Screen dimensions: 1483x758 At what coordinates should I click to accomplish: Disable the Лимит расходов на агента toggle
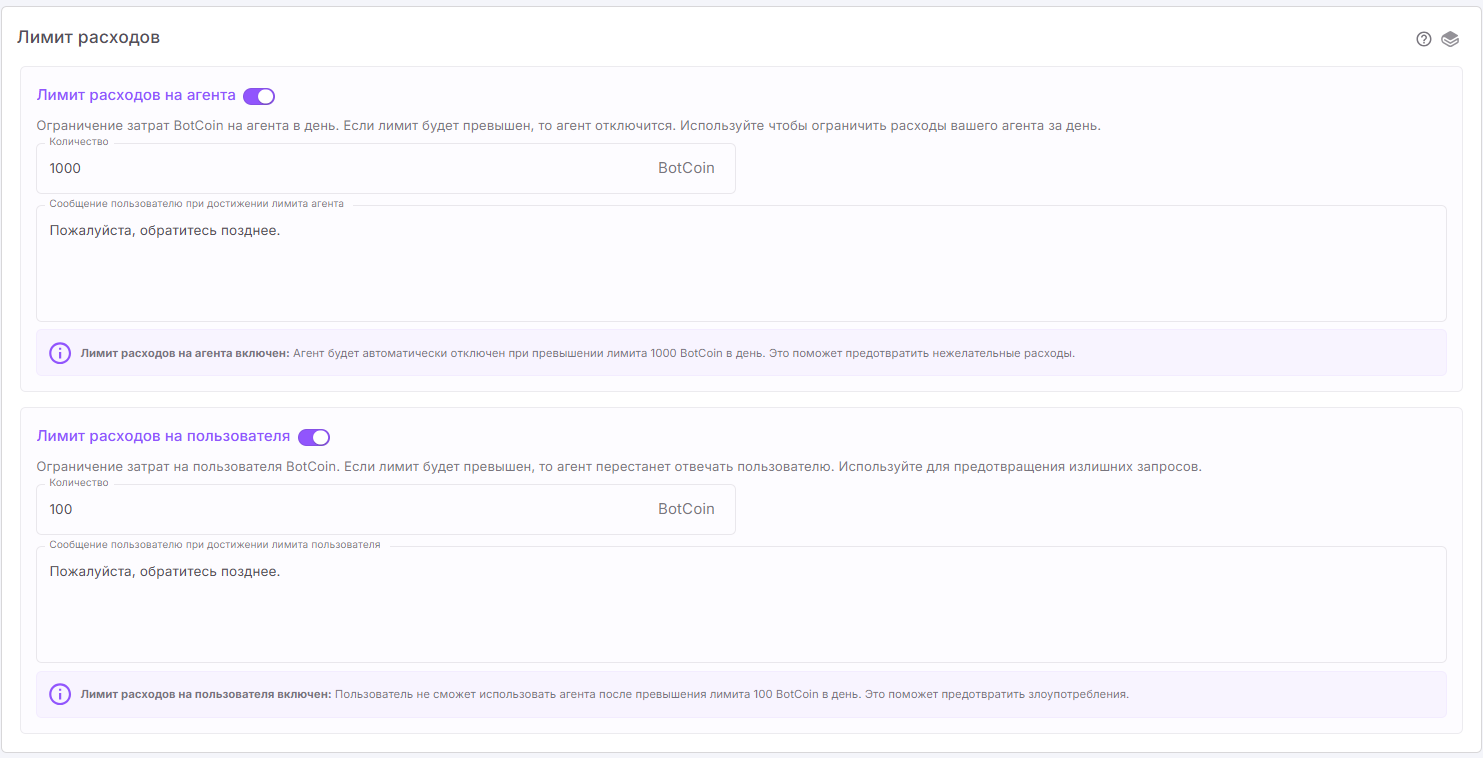click(x=259, y=96)
